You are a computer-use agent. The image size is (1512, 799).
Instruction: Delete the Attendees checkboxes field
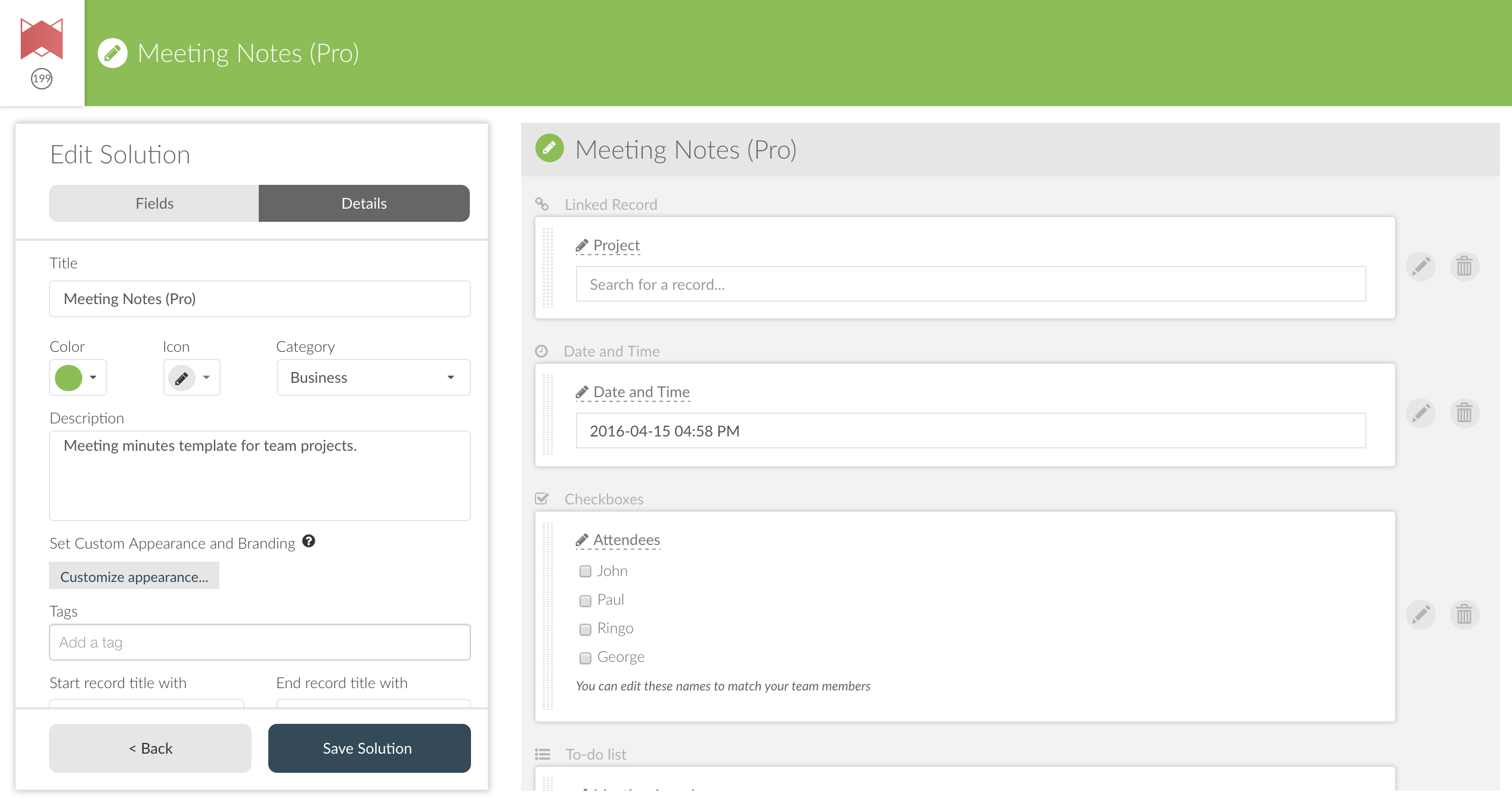tap(1464, 614)
